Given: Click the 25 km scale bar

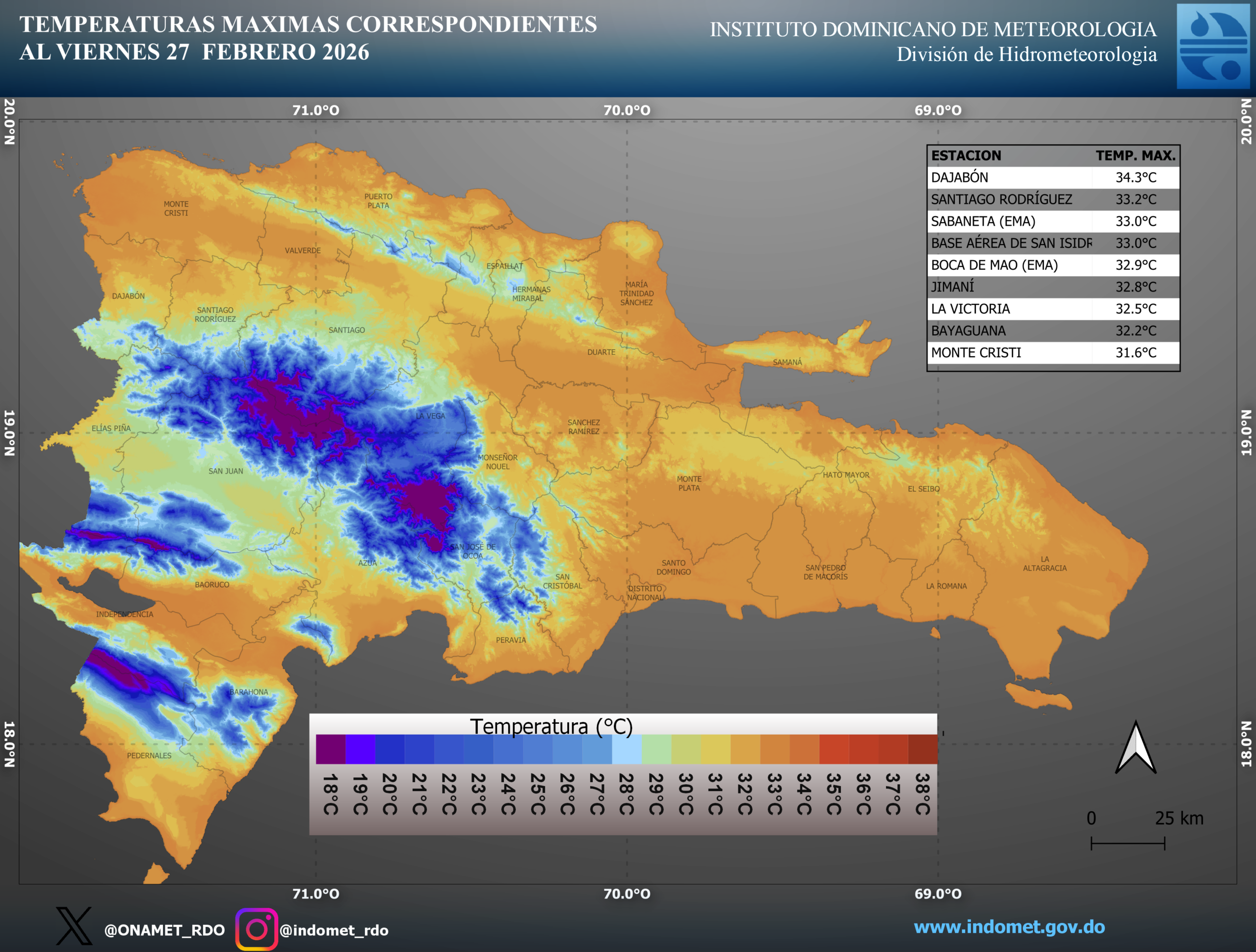Looking at the screenshot, I should coord(1127,843).
